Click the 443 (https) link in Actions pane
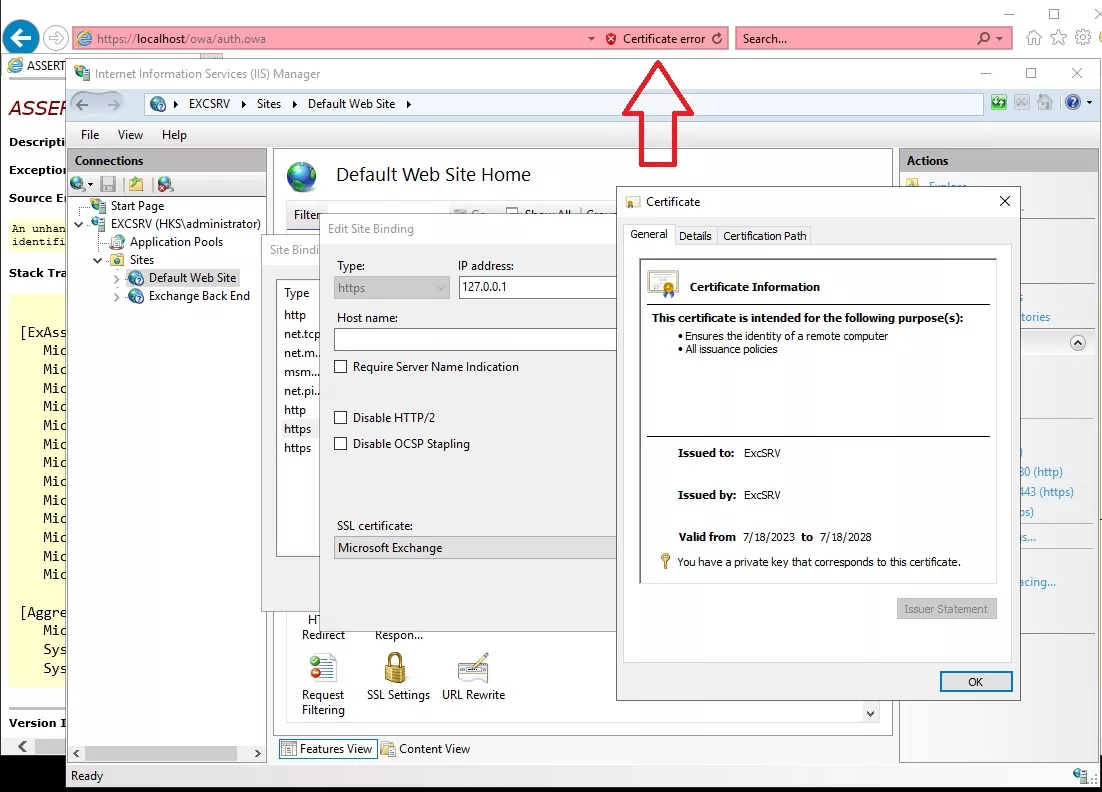The image size is (1102, 792). (x=1046, y=492)
